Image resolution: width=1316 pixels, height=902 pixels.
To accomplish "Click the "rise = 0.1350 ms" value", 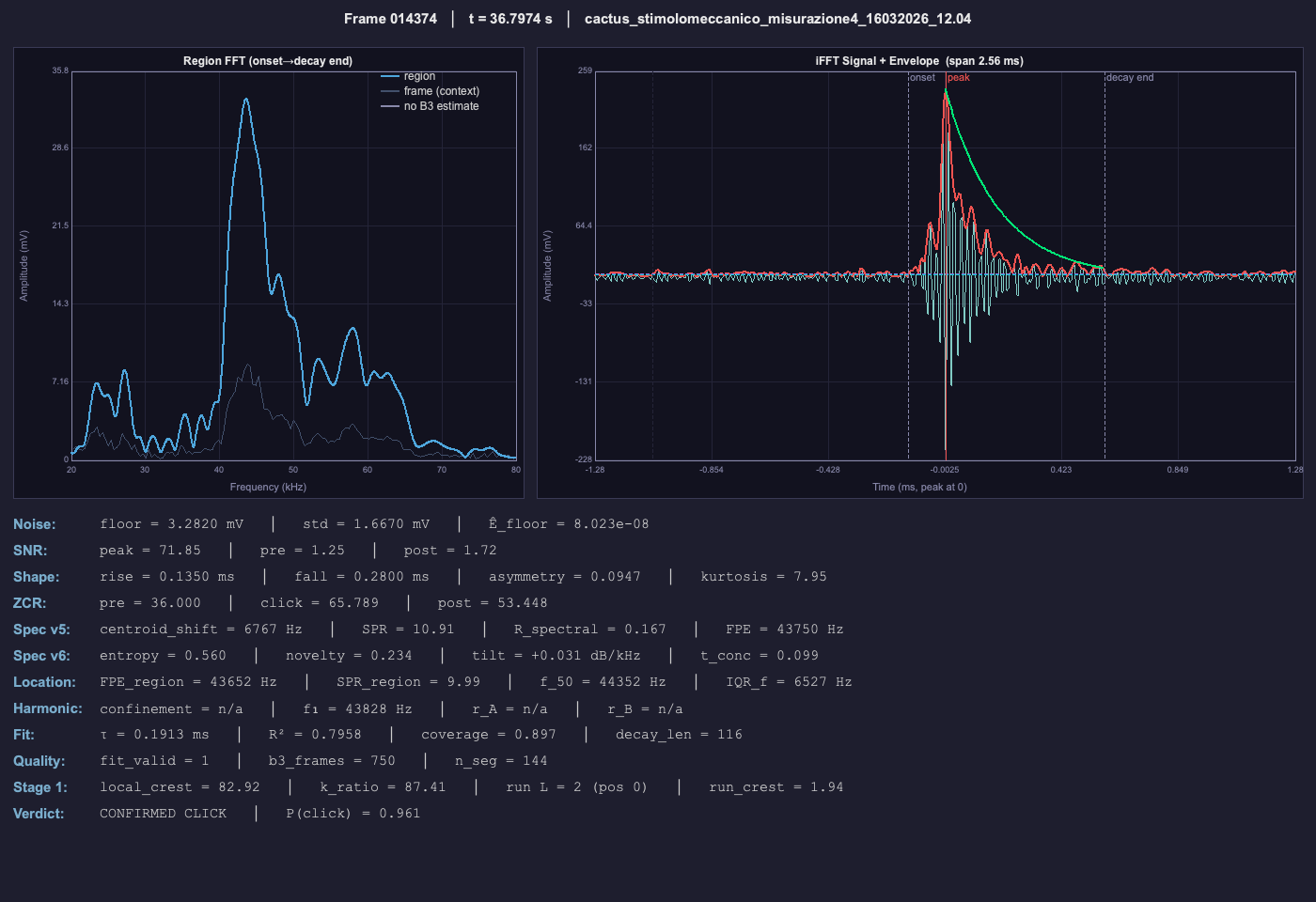I will [x=167, y=577].
